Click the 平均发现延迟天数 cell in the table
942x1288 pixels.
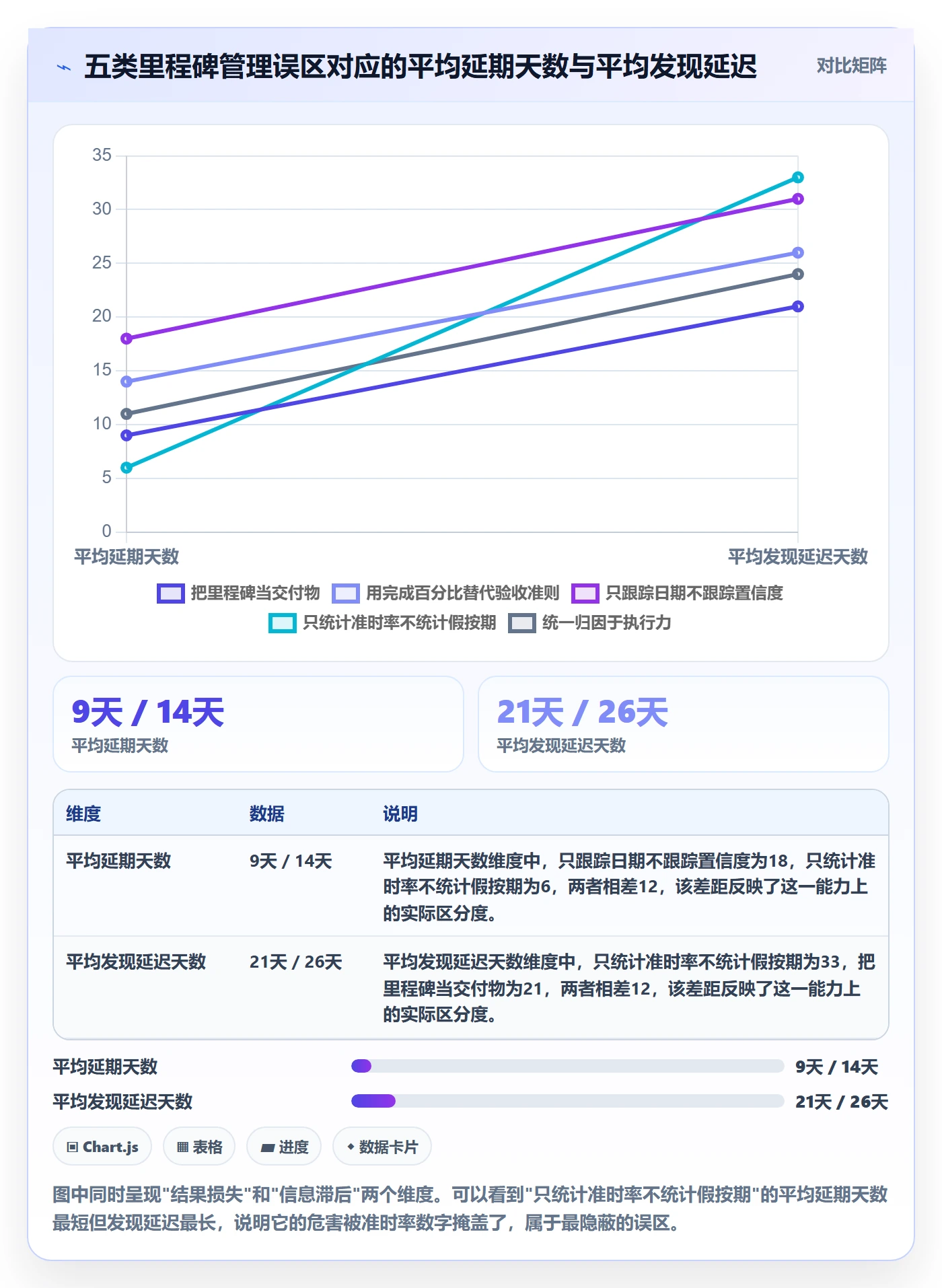tap(136, 962)
